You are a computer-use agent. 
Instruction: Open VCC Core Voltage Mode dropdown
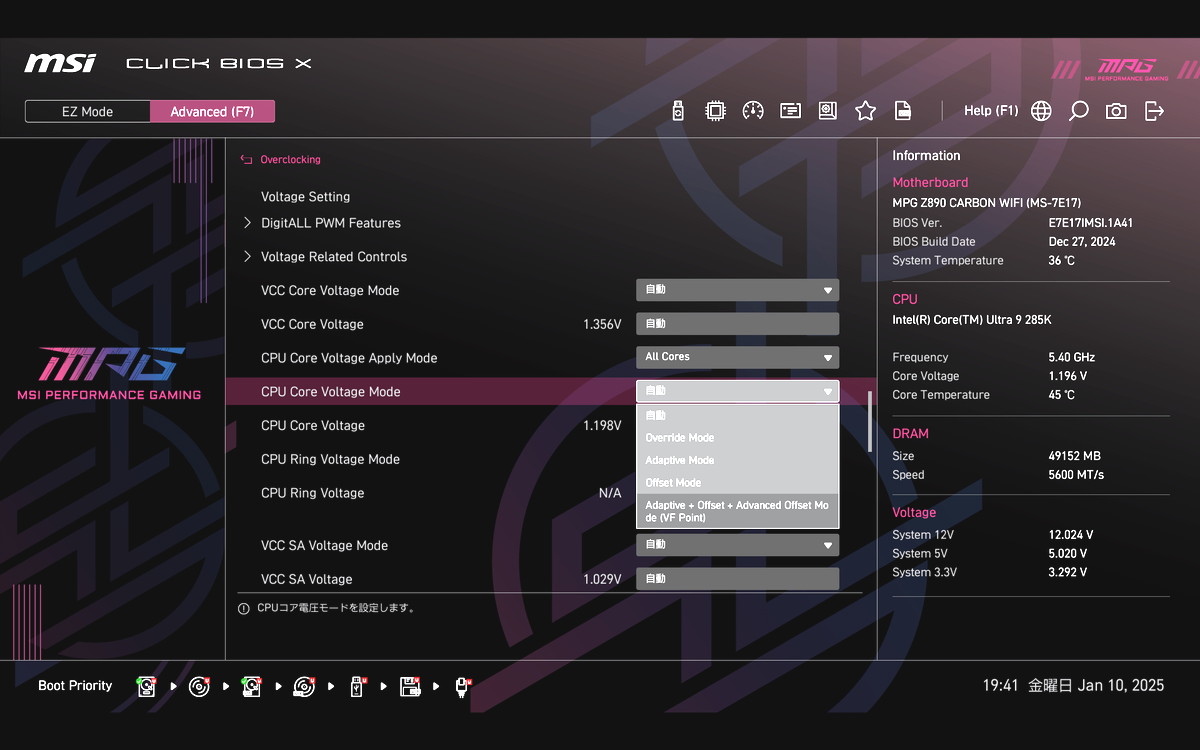coord(737,290)
